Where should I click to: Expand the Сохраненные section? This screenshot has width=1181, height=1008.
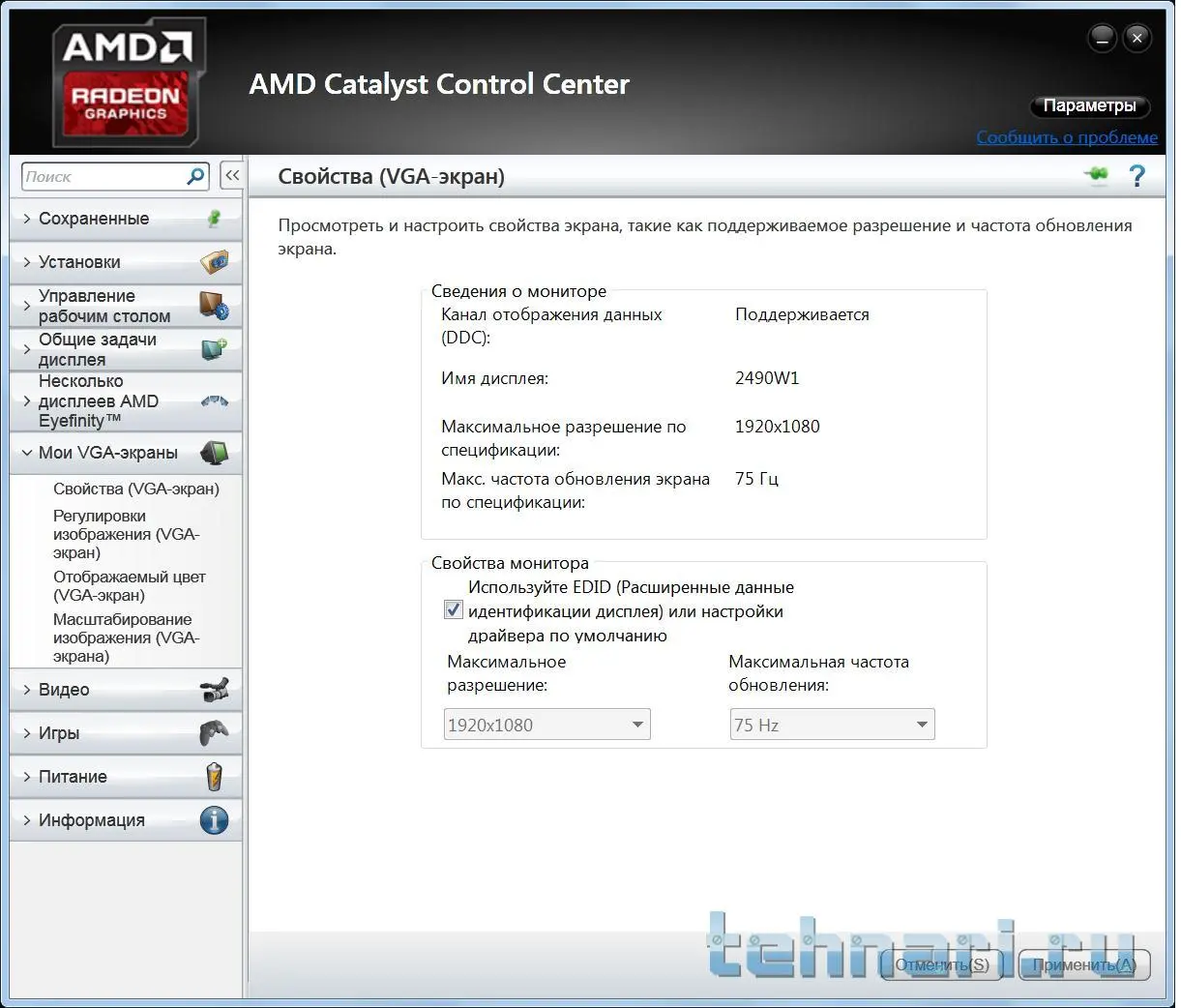[126, 219]
